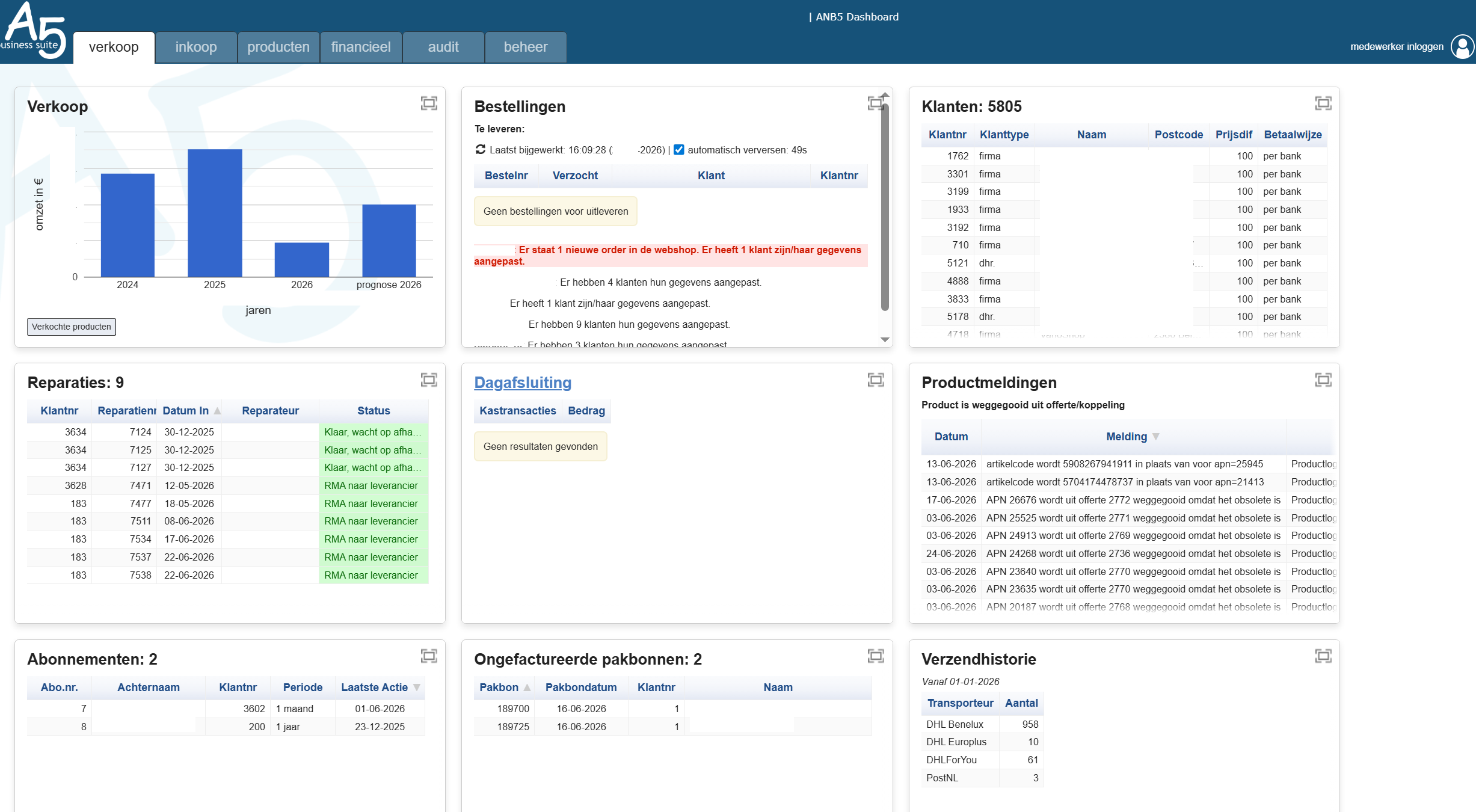Click medewerker inloggen

[1397, 46]
